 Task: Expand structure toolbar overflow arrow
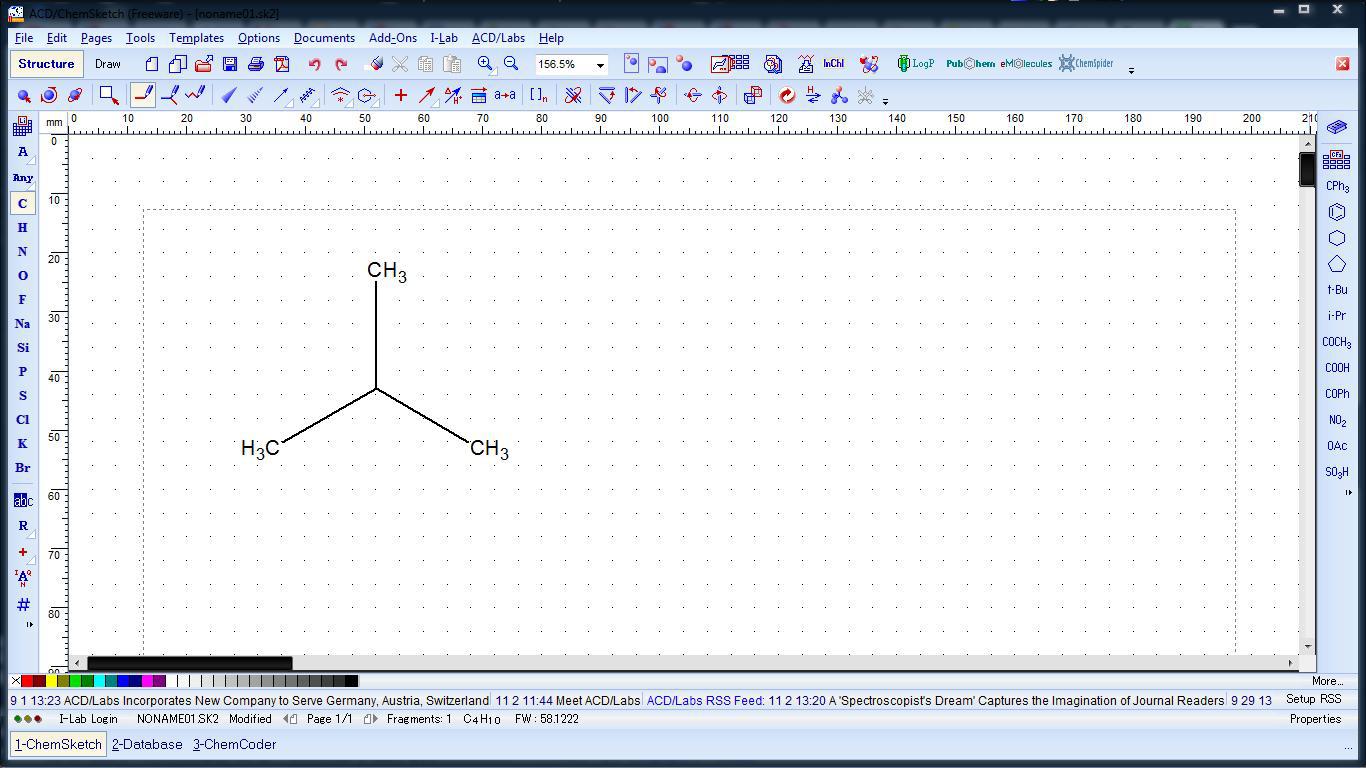tap(886, 101)
